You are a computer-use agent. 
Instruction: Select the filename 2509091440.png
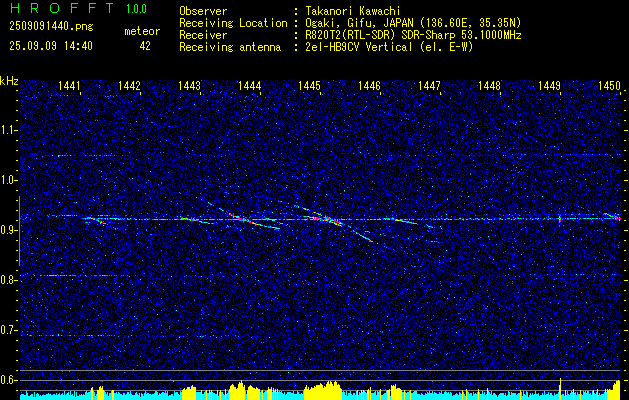(51, 27)
